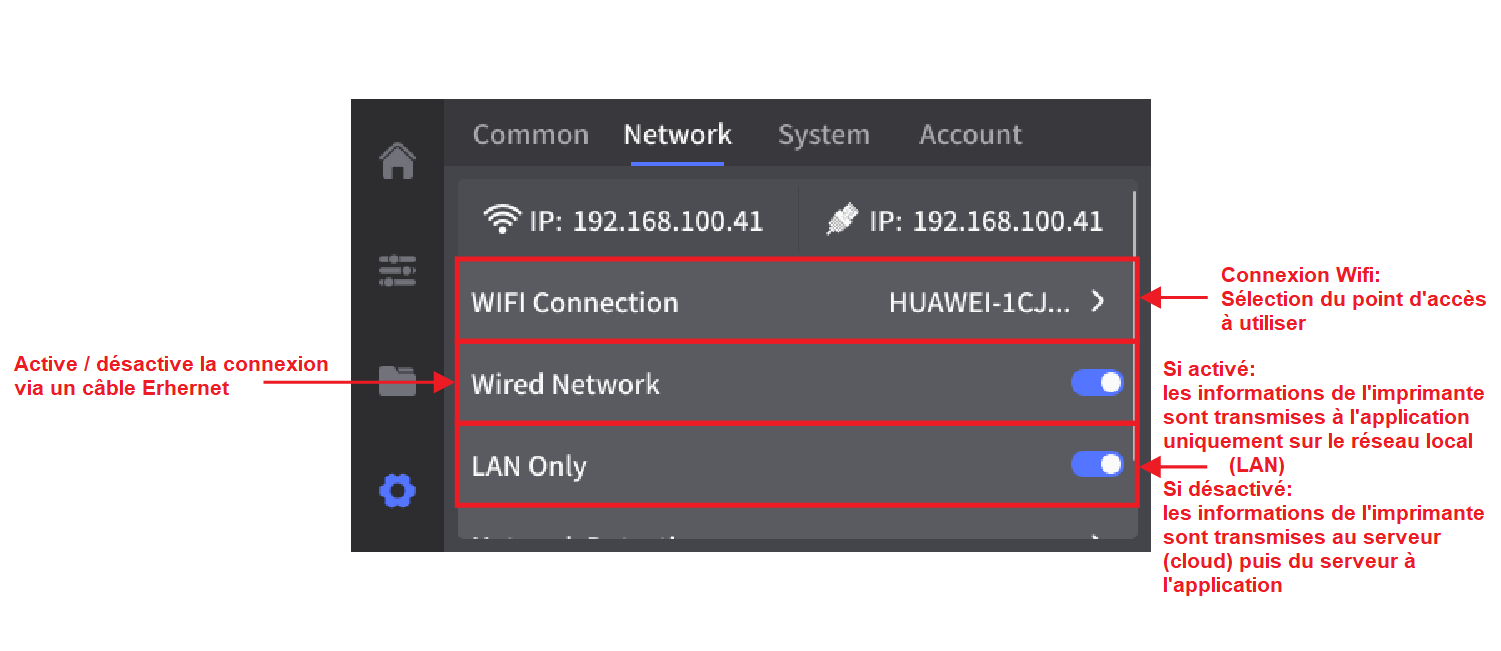Click the Ethernet IP address text
This screenshot has height=651, width=1501.
pyautogui.click(x=985, y=221)
